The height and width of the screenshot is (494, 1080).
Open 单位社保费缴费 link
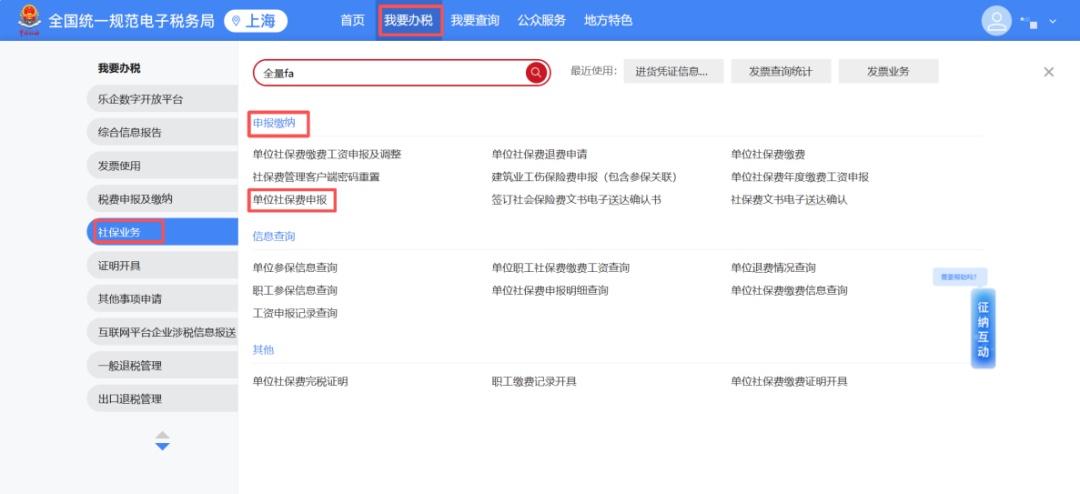(x=768, y=154)
